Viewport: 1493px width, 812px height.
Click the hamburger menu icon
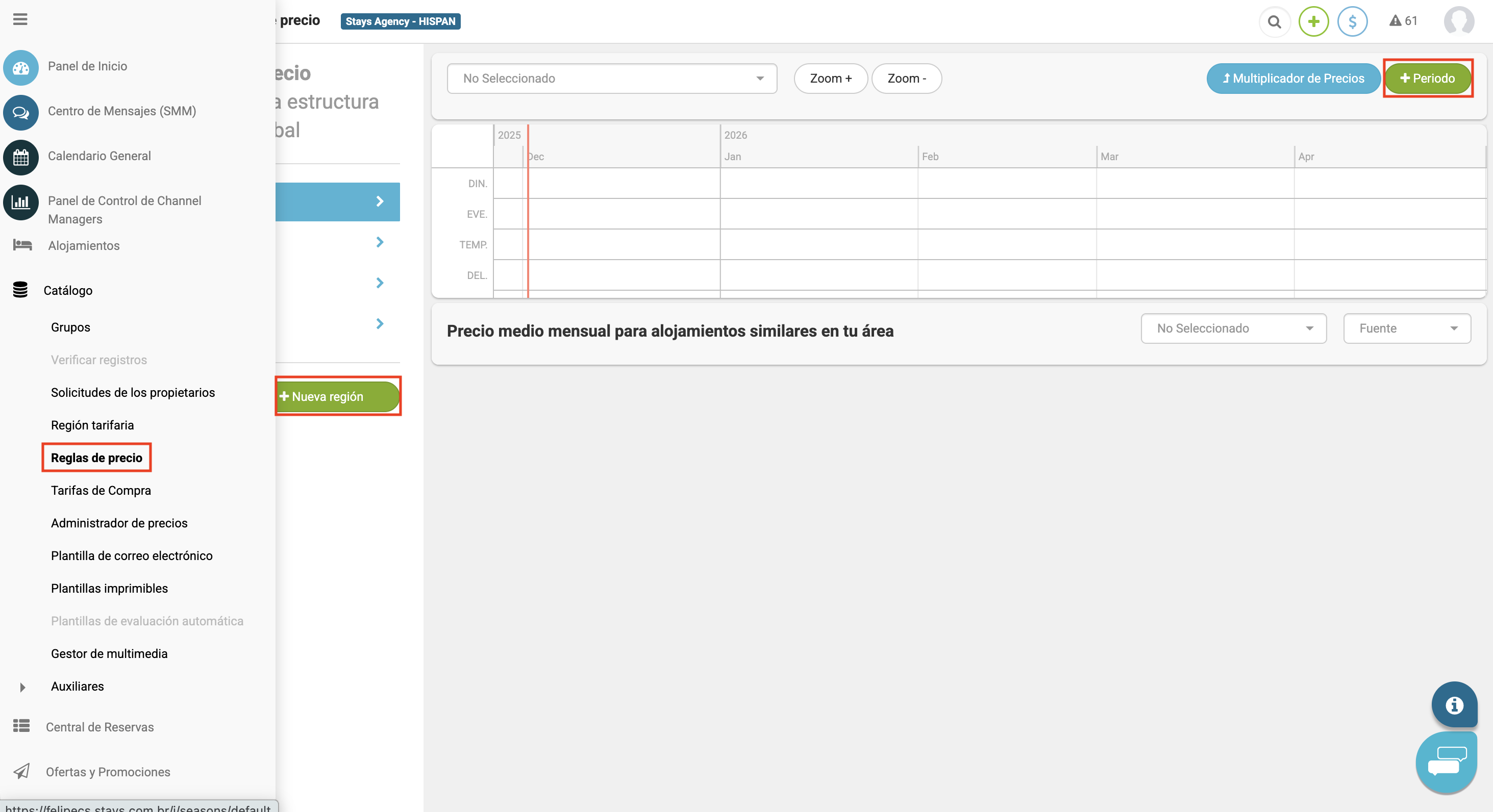click(20, 20)
